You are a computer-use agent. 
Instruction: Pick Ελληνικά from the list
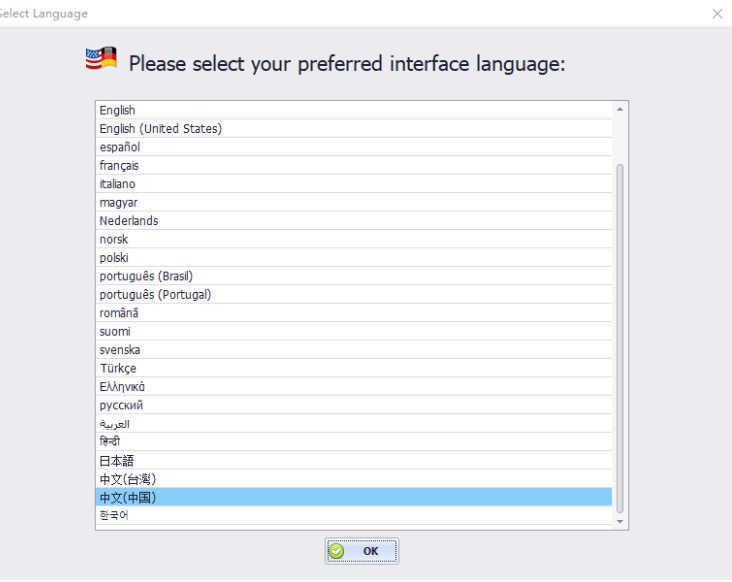(353, 386)
